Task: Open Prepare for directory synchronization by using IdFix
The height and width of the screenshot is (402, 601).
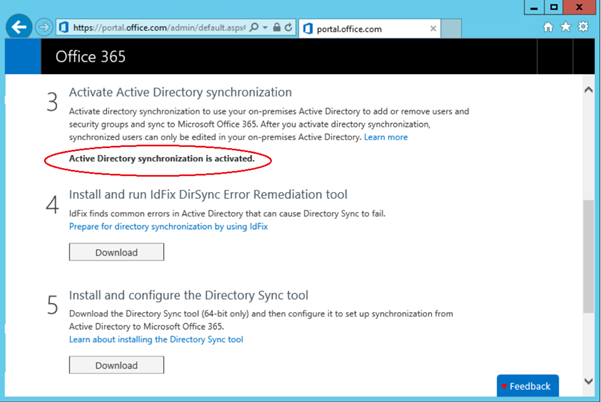Action: click(168, 227)
